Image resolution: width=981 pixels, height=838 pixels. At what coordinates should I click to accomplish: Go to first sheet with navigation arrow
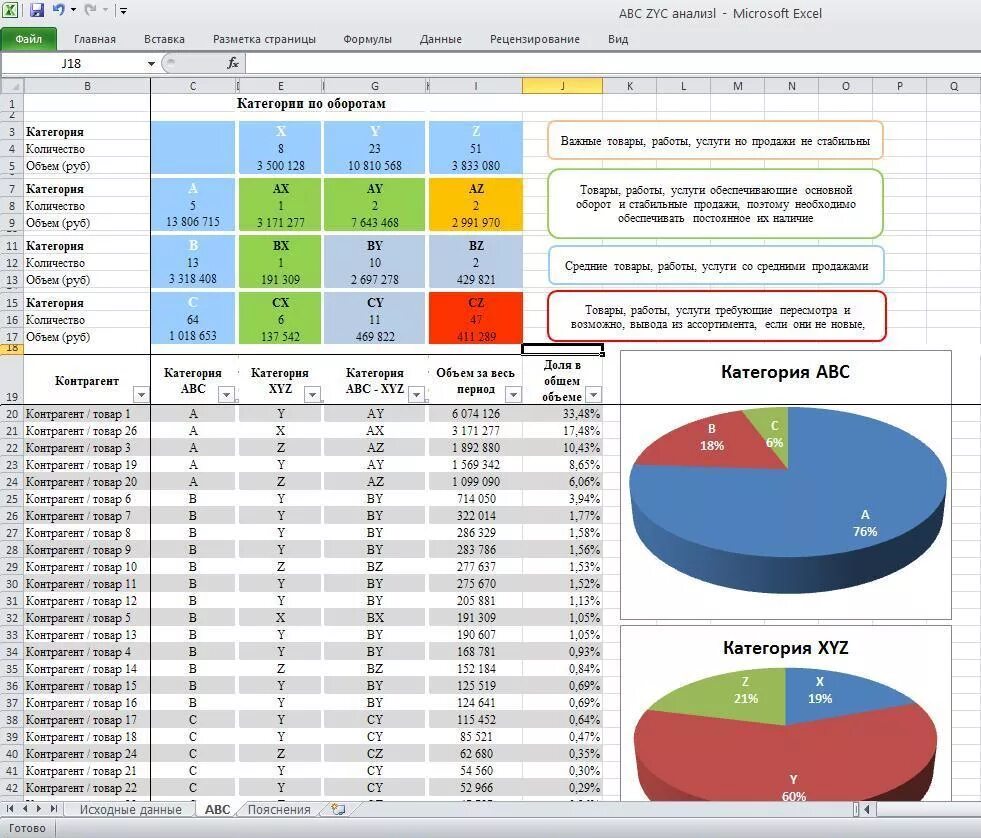coord(9,809)
